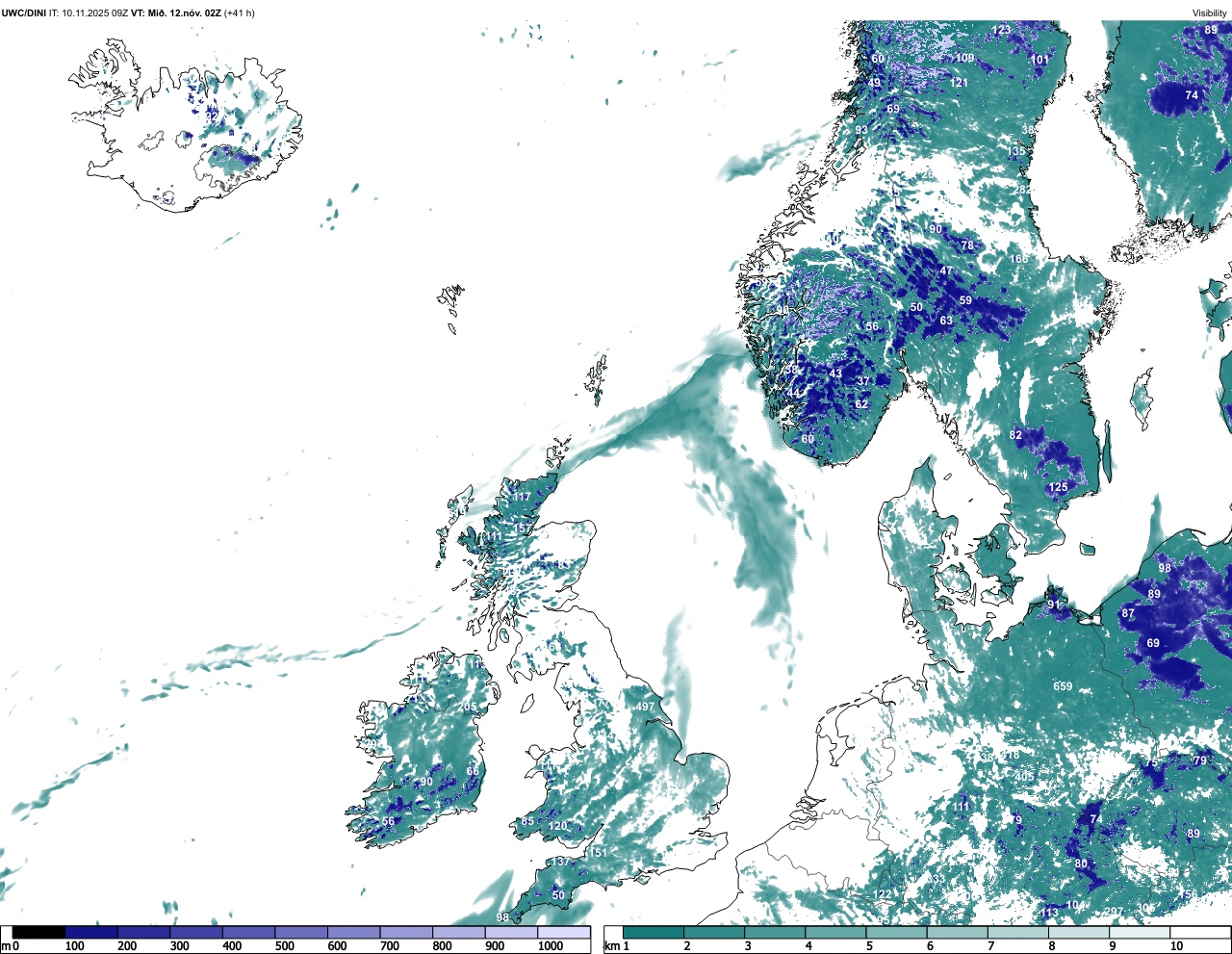Click the 123 value at top of Scandinavia

pyautogui.click(x=1002, y=30)
